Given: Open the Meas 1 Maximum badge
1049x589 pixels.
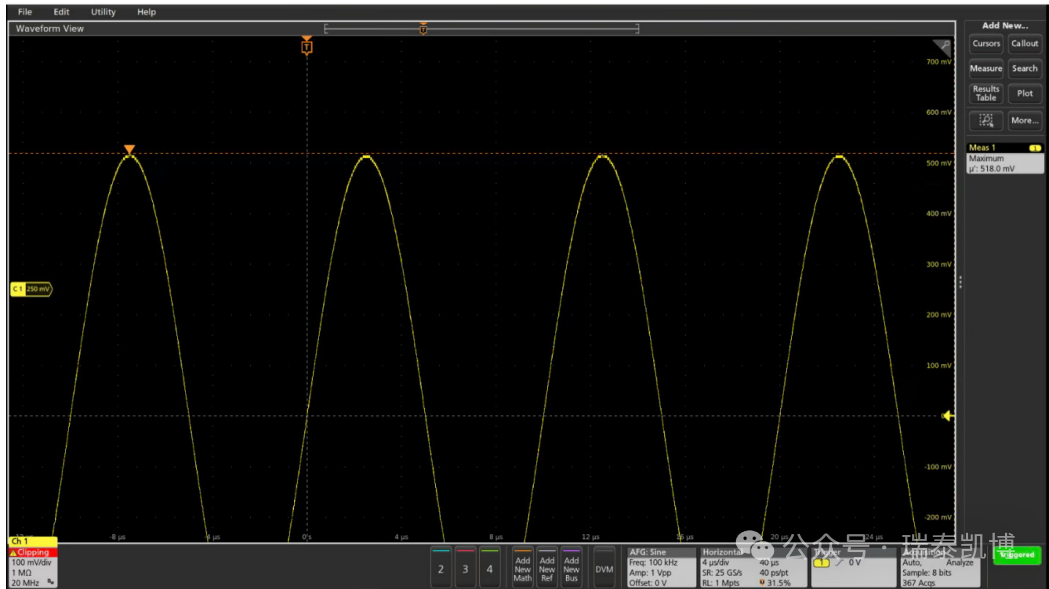Looking at the screenshot, I should [x=1003, y=159].
